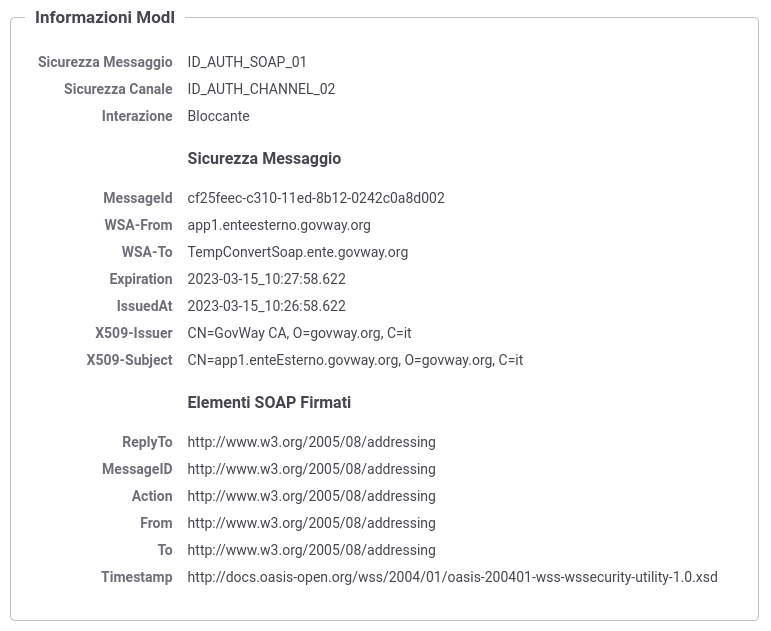
Task: Click the ReplyTo addressing URL
Action: [311, 442]
